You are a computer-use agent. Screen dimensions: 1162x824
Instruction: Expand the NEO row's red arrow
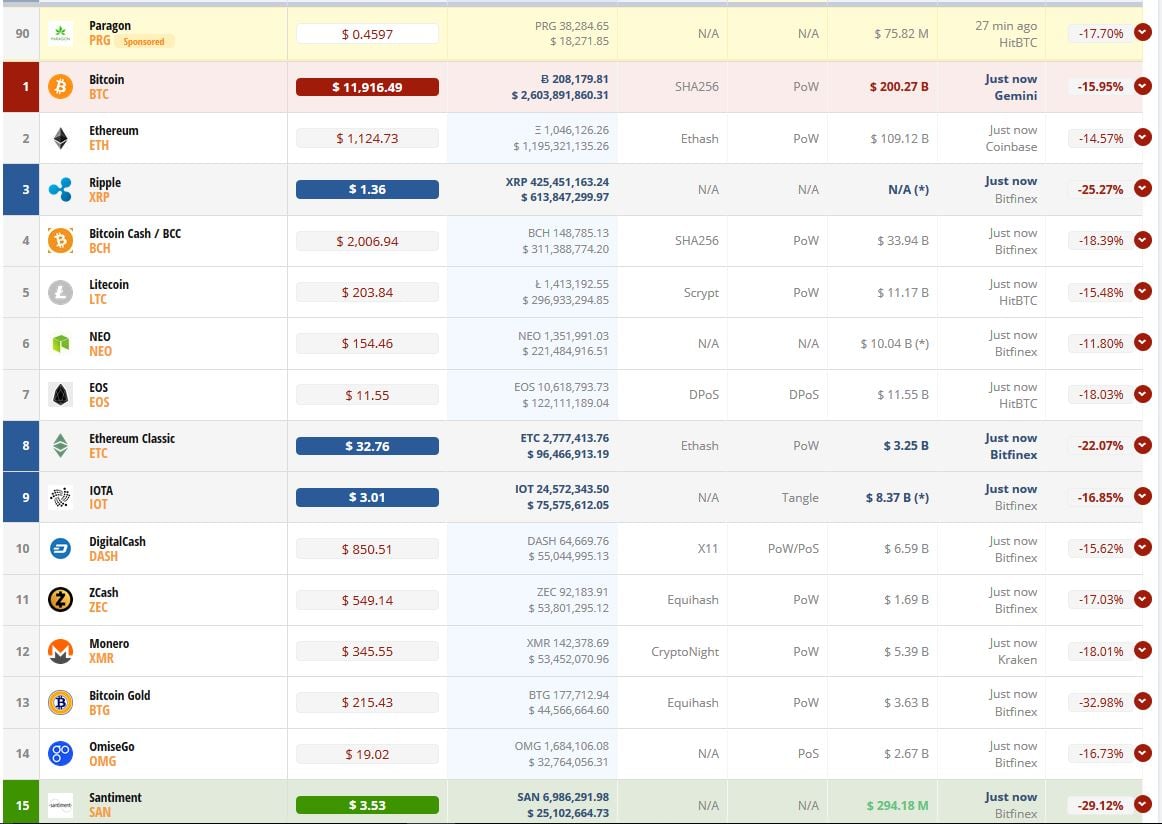[x=1143, y=342]
